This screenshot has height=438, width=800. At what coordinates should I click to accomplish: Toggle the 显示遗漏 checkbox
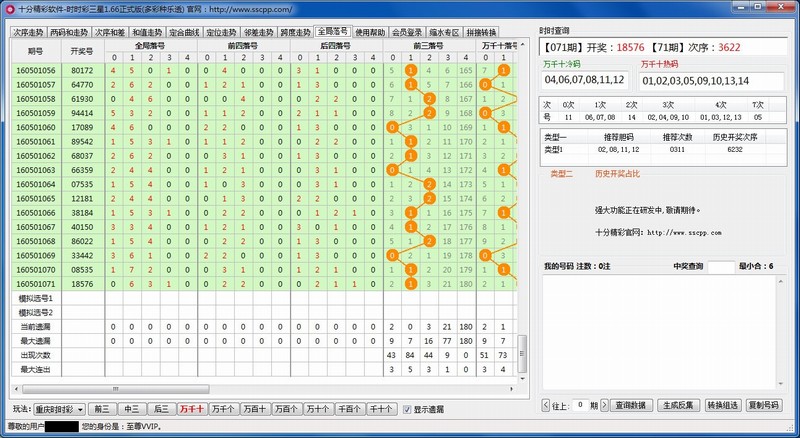(x=407, y=409)
